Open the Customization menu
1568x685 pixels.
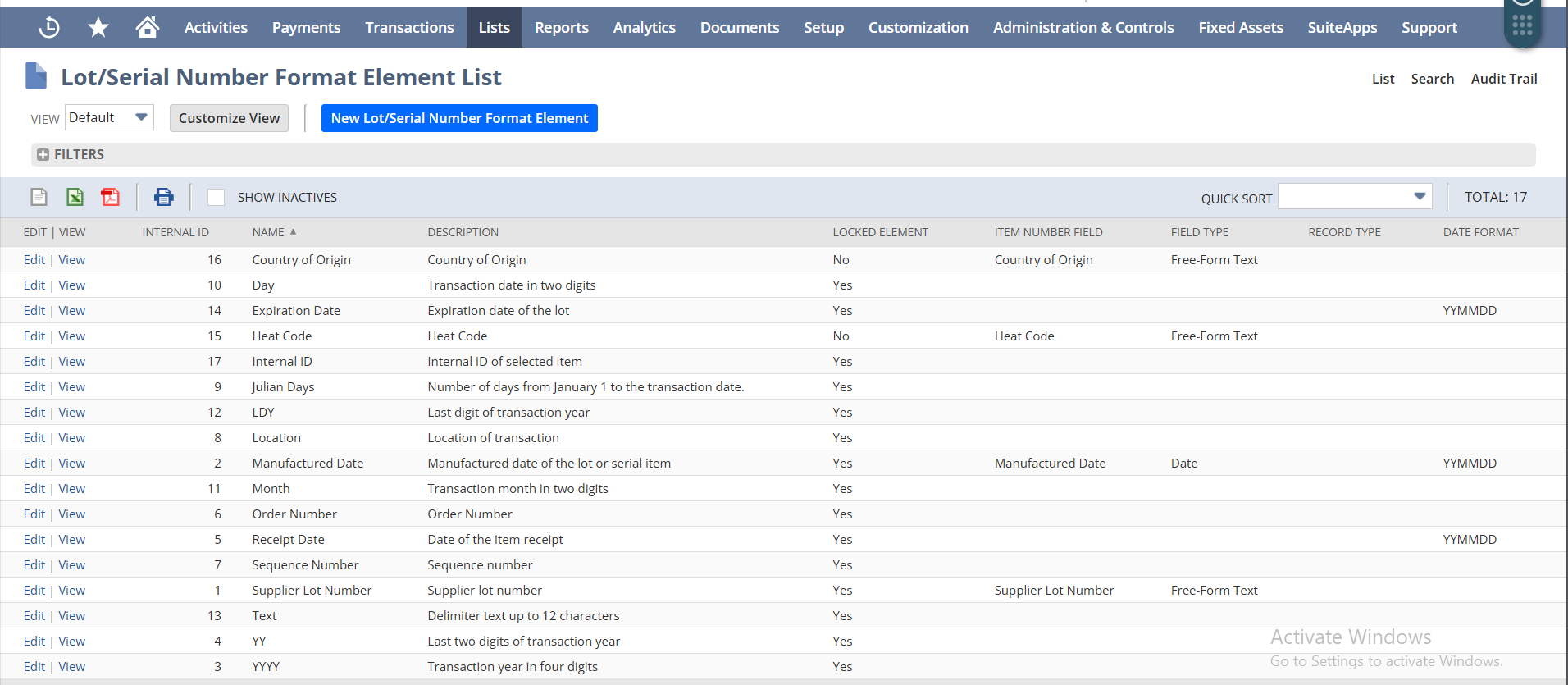point(918,28)
